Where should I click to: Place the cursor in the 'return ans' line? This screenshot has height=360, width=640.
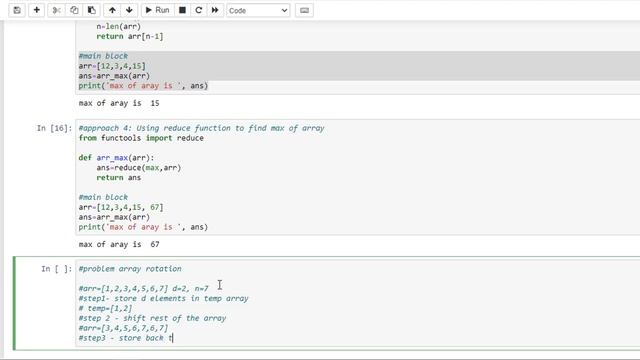point(118,178)
